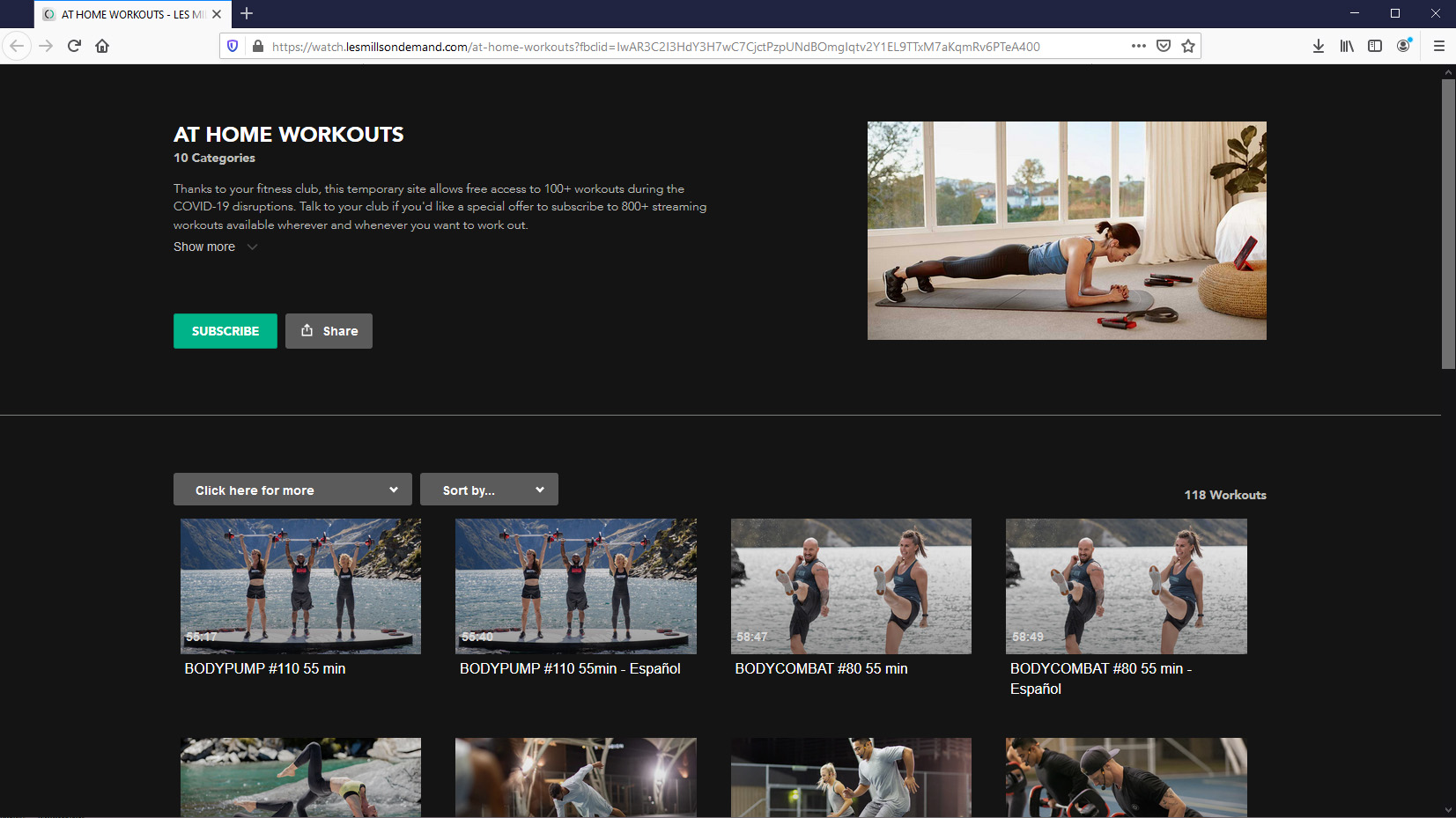The height and width of the screenshot is (818, 1456).
Task: Click BODYCOMBAT #80 55 min - Español title
Action: [x=1101, y=679]
